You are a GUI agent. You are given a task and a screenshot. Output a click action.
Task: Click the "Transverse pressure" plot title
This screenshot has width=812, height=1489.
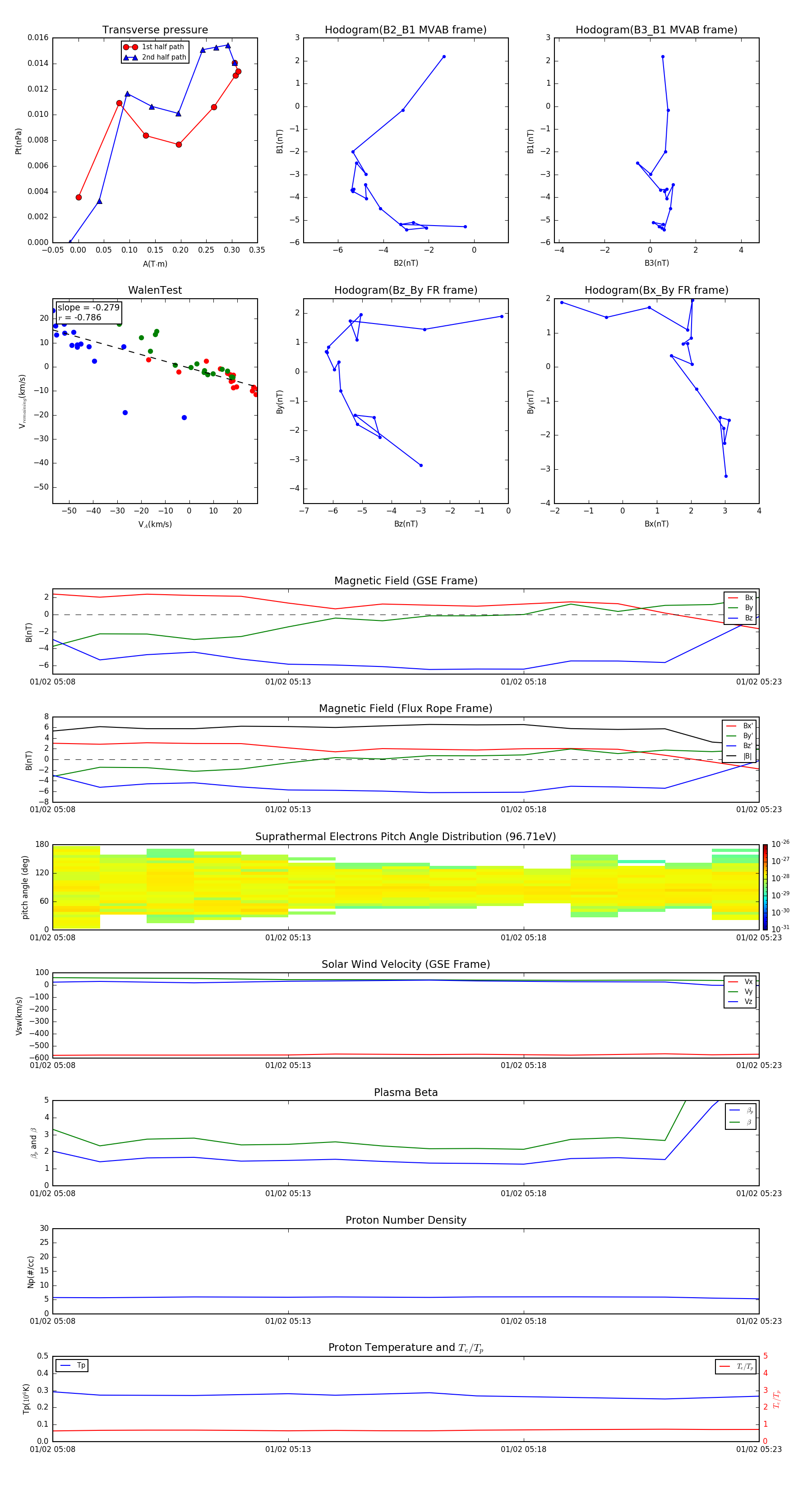[155, 30]
